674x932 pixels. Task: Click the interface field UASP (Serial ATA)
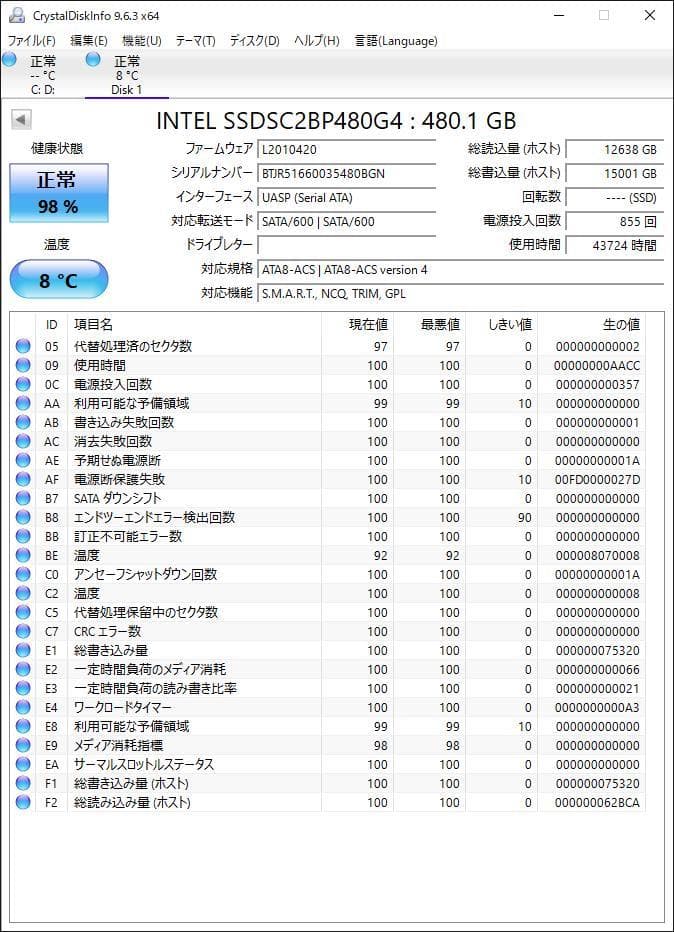[346, 197]
